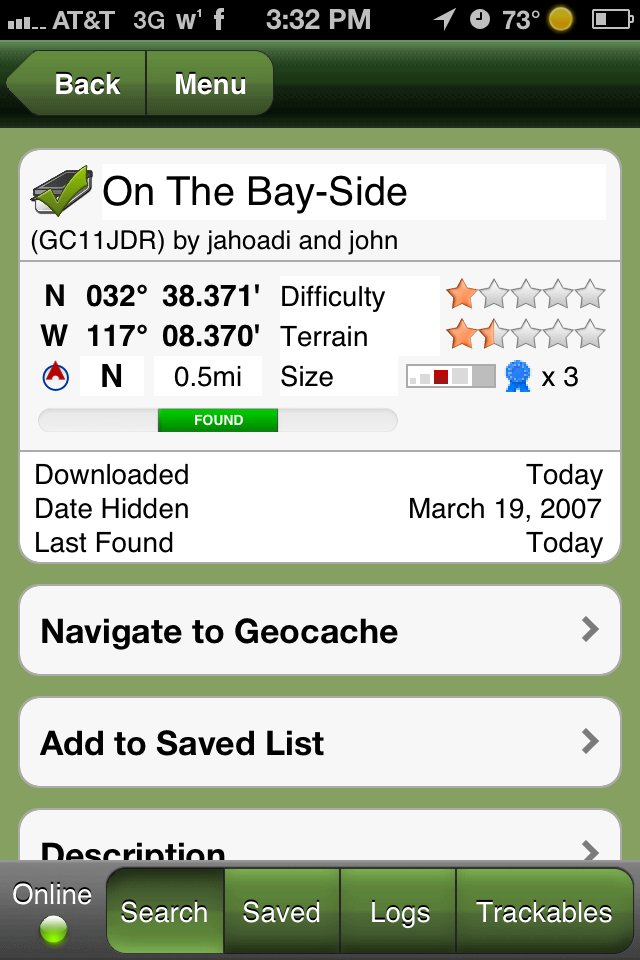This screenshot has width=640, height=960.
Task: Tap the Difficulty star rating
Action: 526,295
